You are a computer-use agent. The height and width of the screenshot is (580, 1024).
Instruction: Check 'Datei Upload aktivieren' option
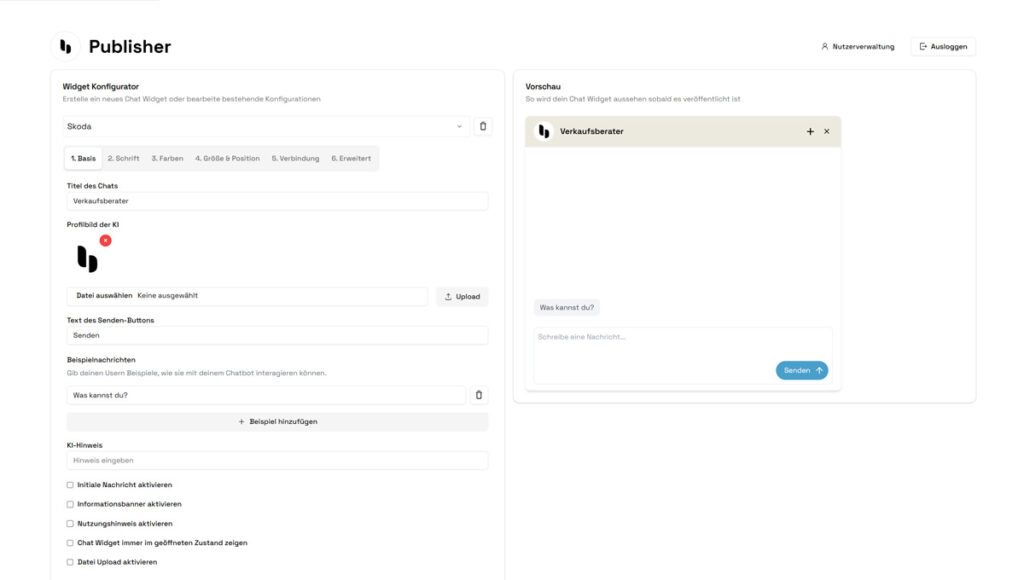[70, 562]
